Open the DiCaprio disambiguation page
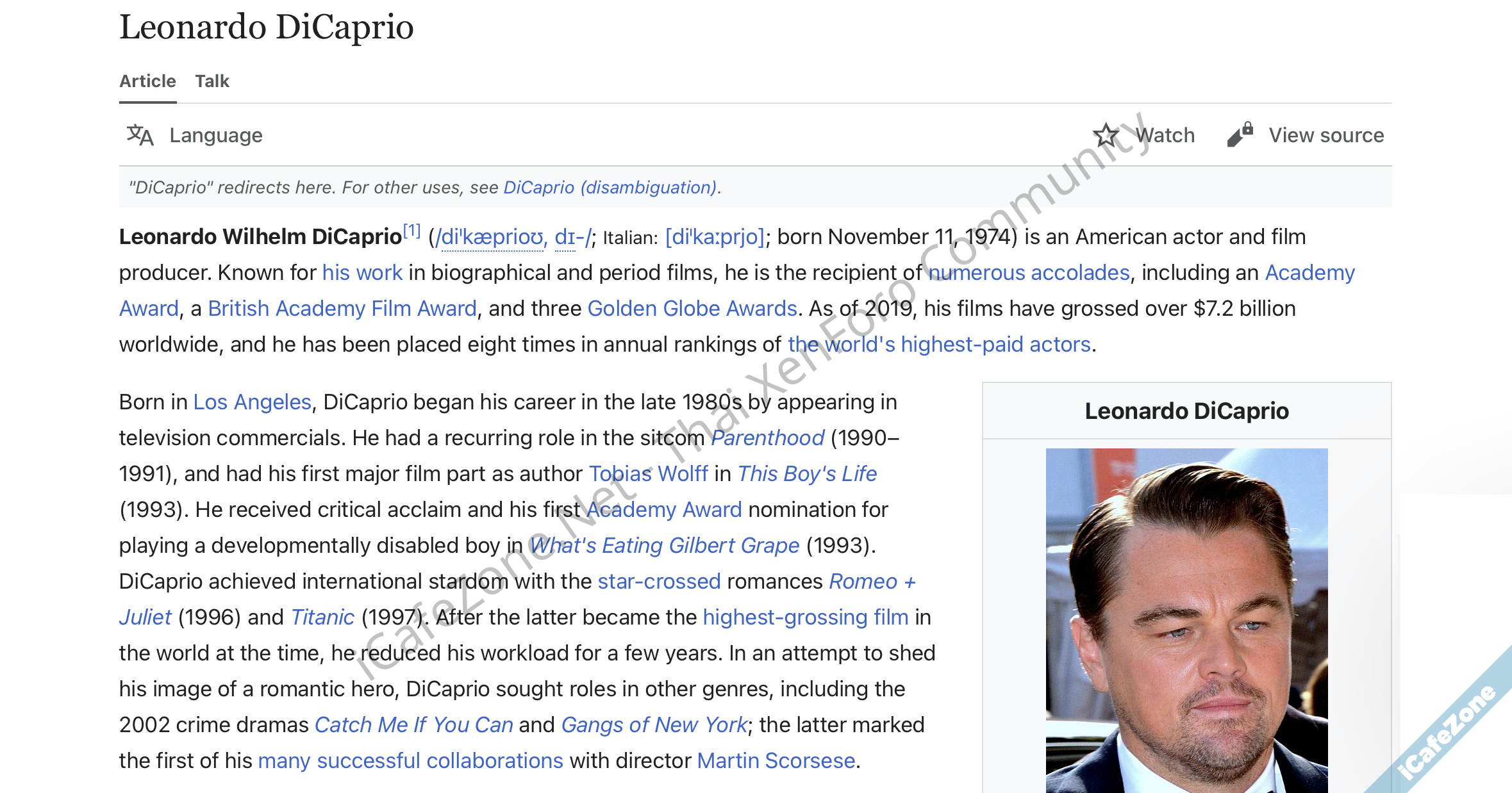The image size is (1512, 793). [609, 187]
